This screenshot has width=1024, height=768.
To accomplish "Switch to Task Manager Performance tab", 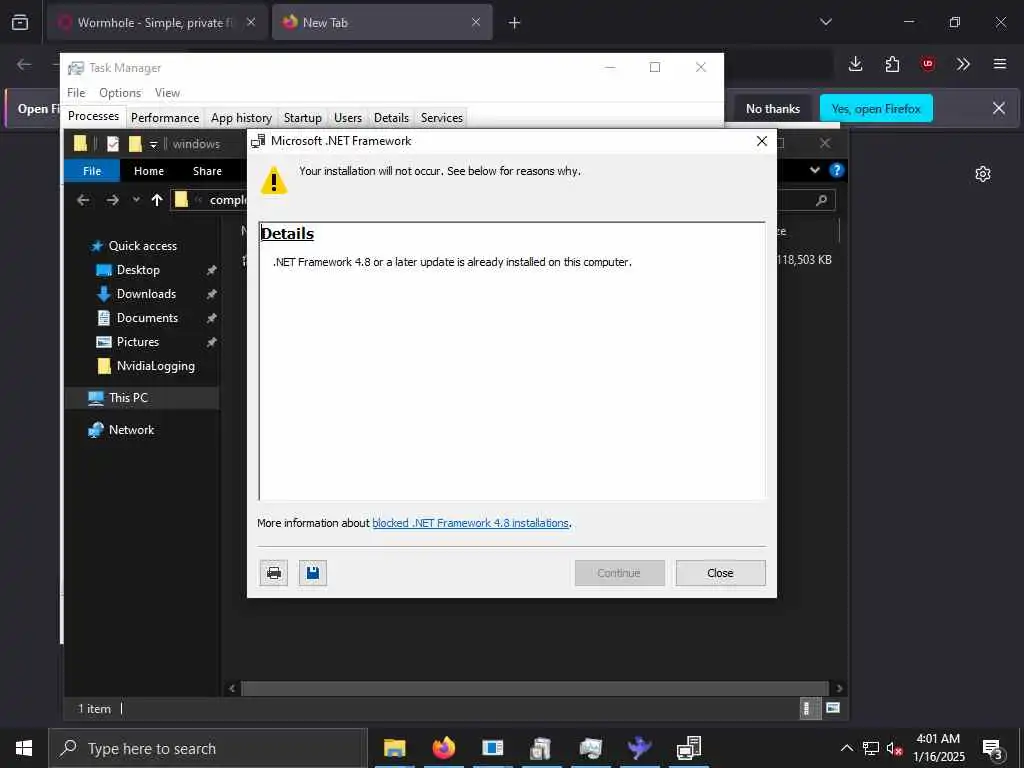I will click(165, 118).
